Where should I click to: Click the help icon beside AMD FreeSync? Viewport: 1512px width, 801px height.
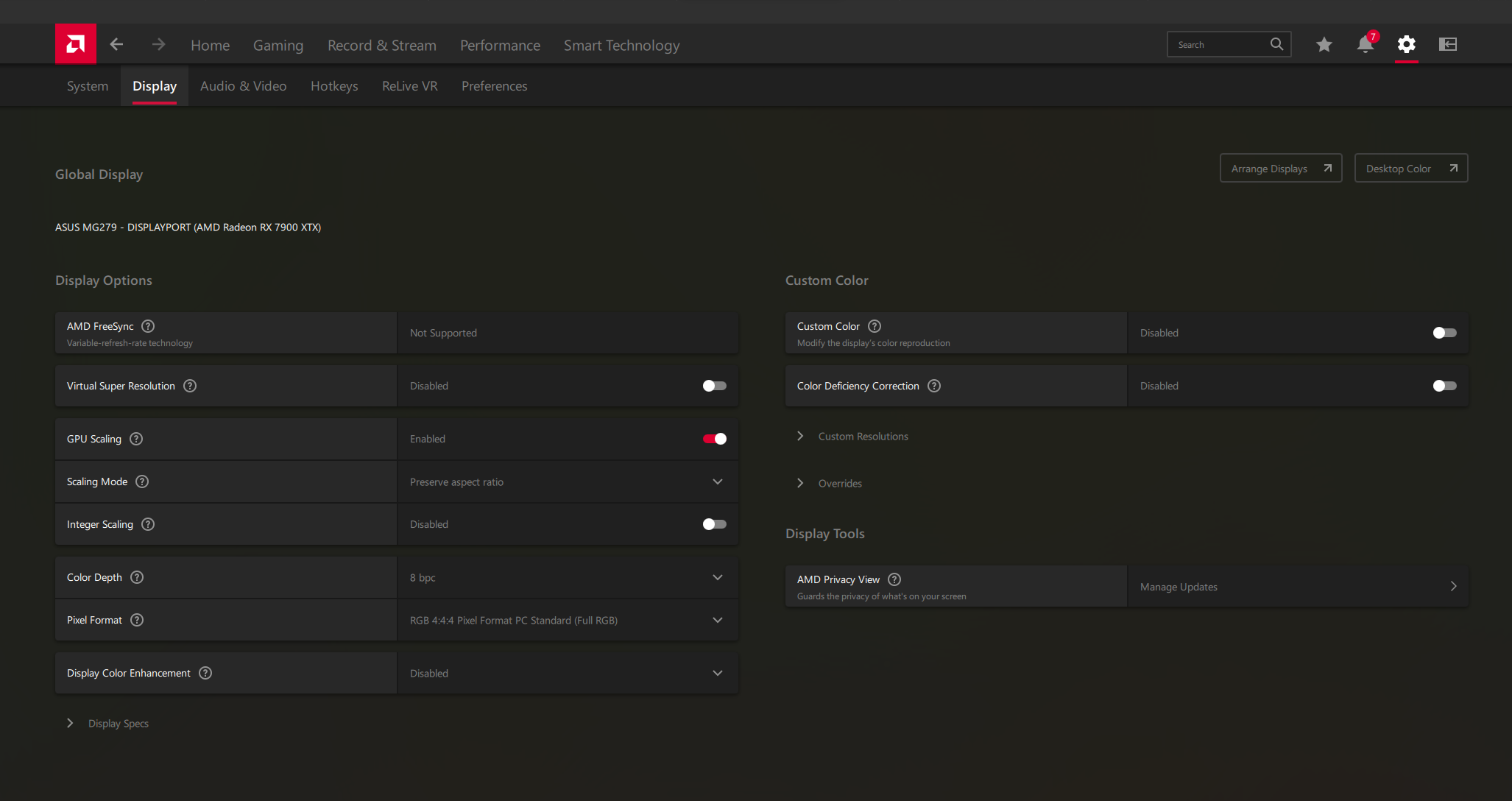(x=148, y=326)
